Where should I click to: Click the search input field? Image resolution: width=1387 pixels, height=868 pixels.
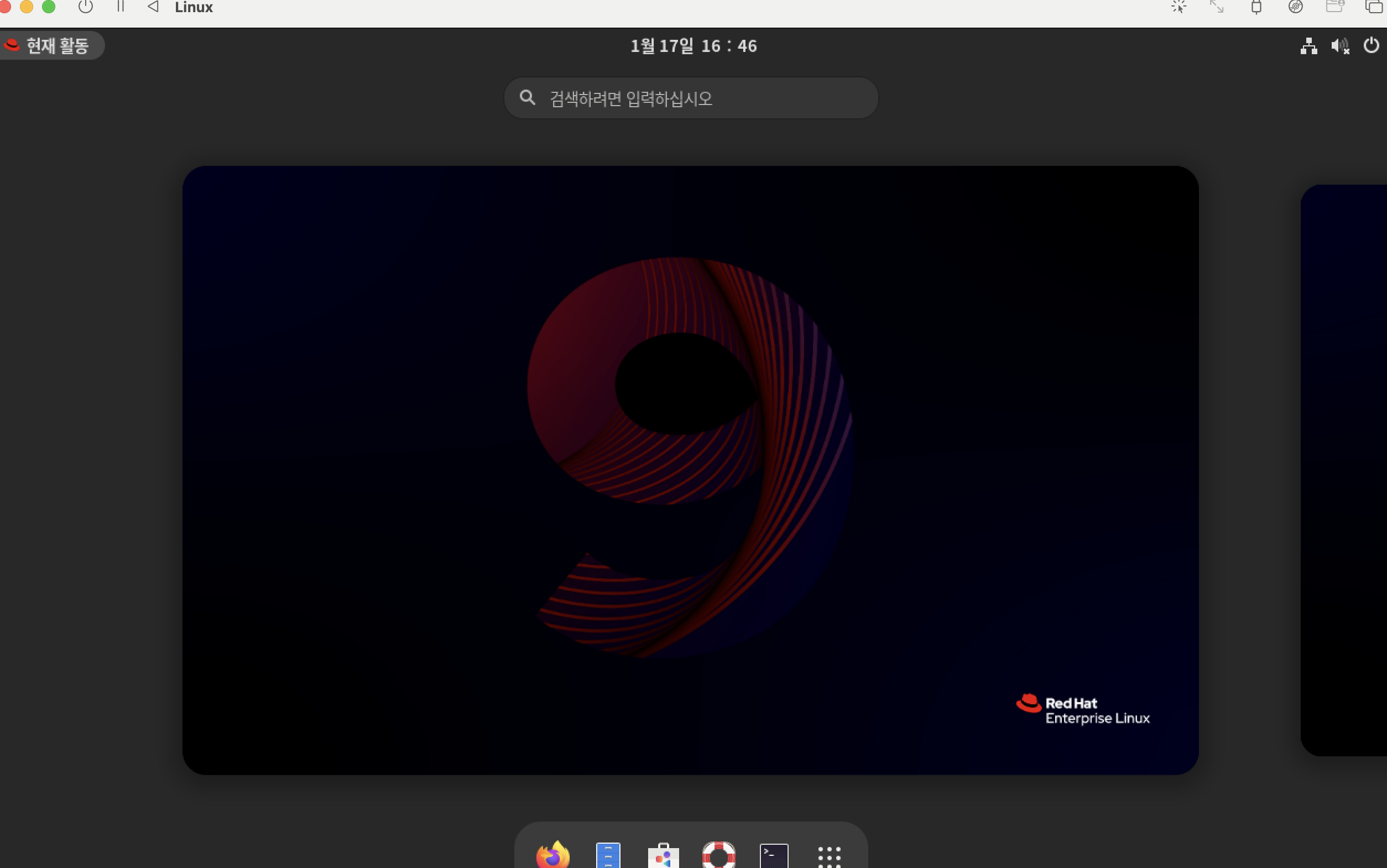coord(691,98)
